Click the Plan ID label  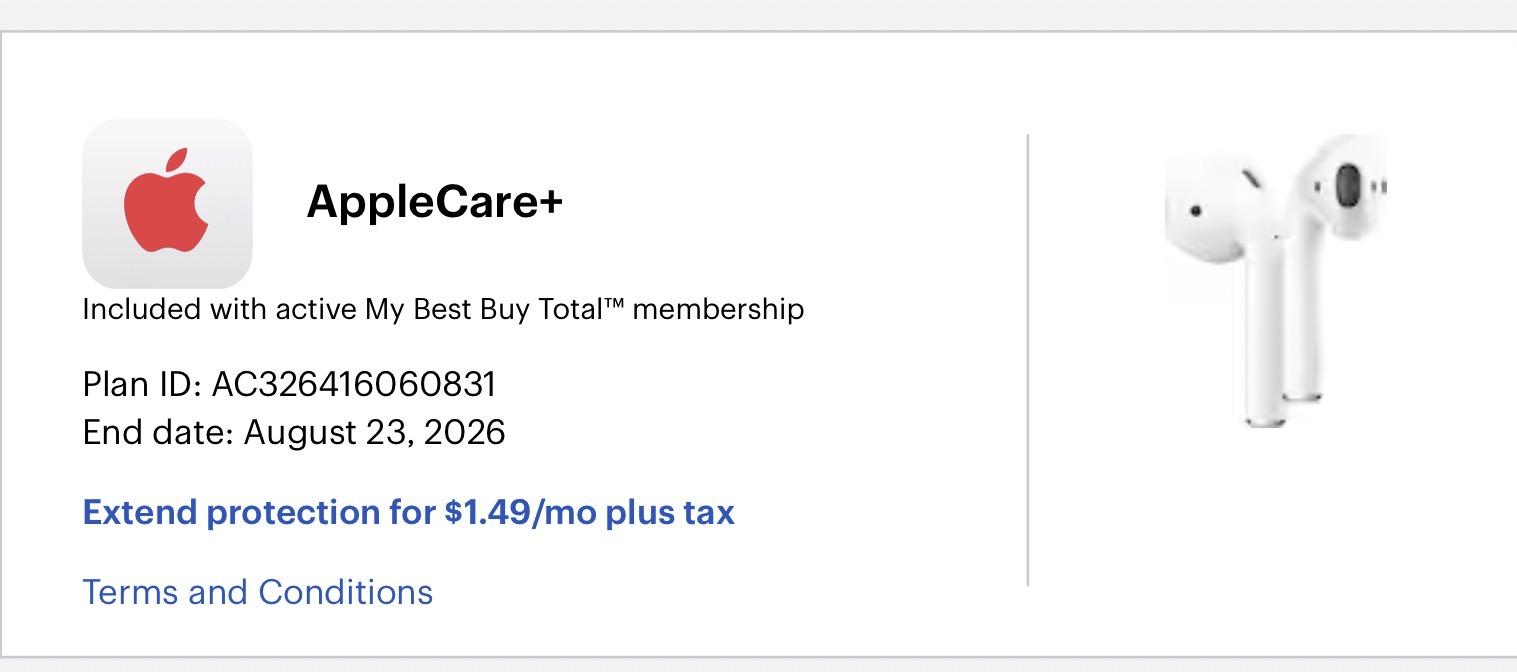143,384
